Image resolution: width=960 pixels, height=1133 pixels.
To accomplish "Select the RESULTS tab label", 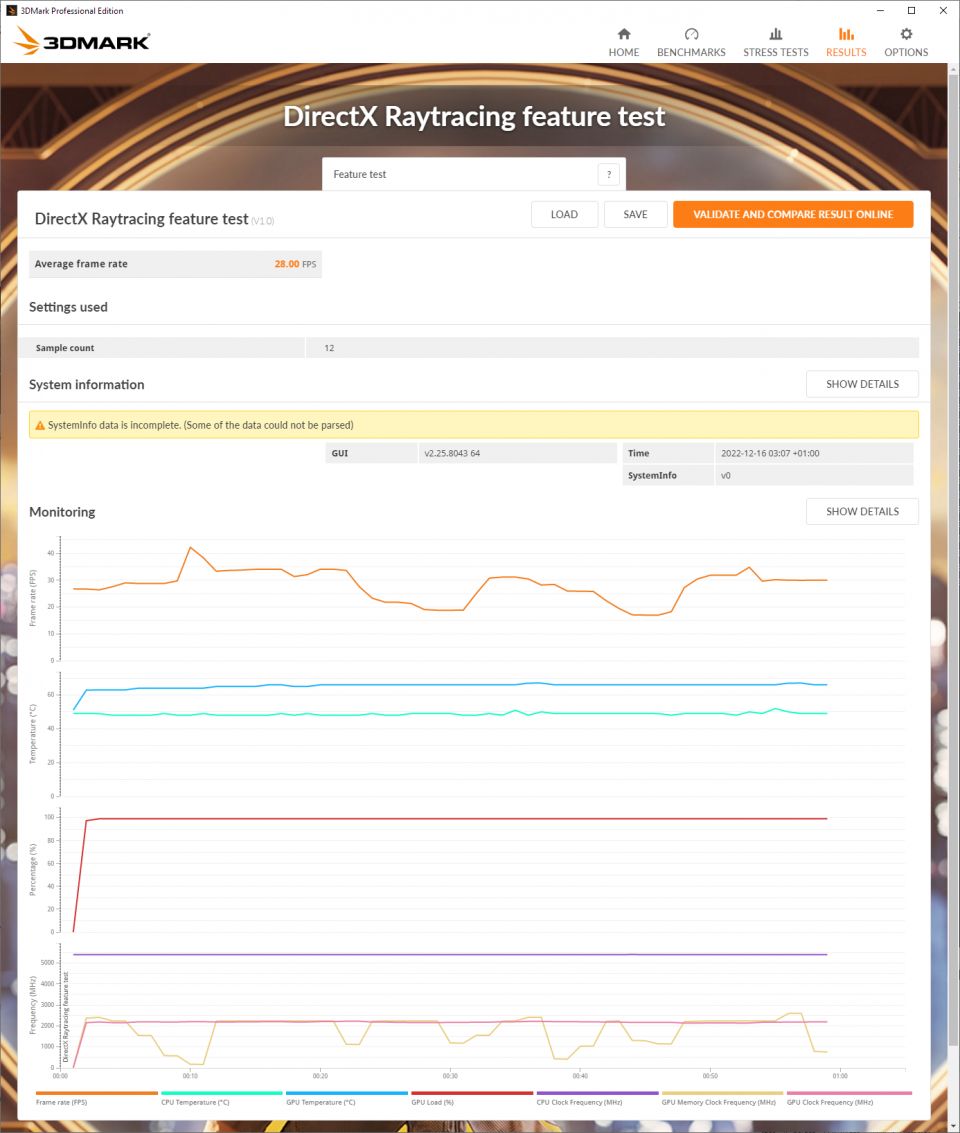I will pos(846,52).
